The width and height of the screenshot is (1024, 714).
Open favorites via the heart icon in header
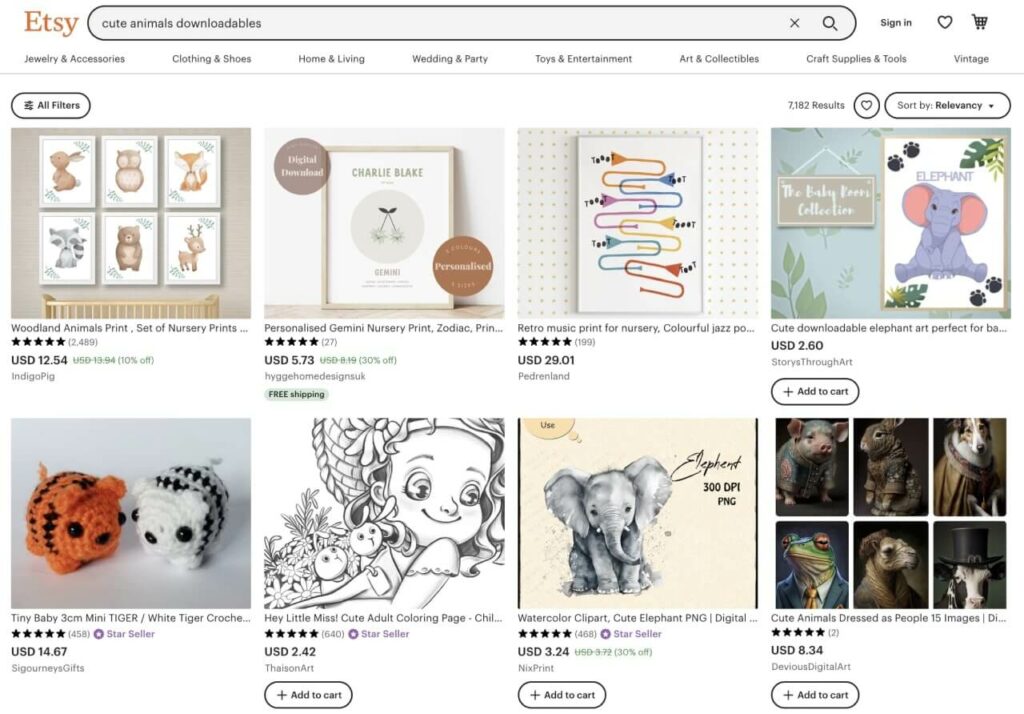[944, 21]
